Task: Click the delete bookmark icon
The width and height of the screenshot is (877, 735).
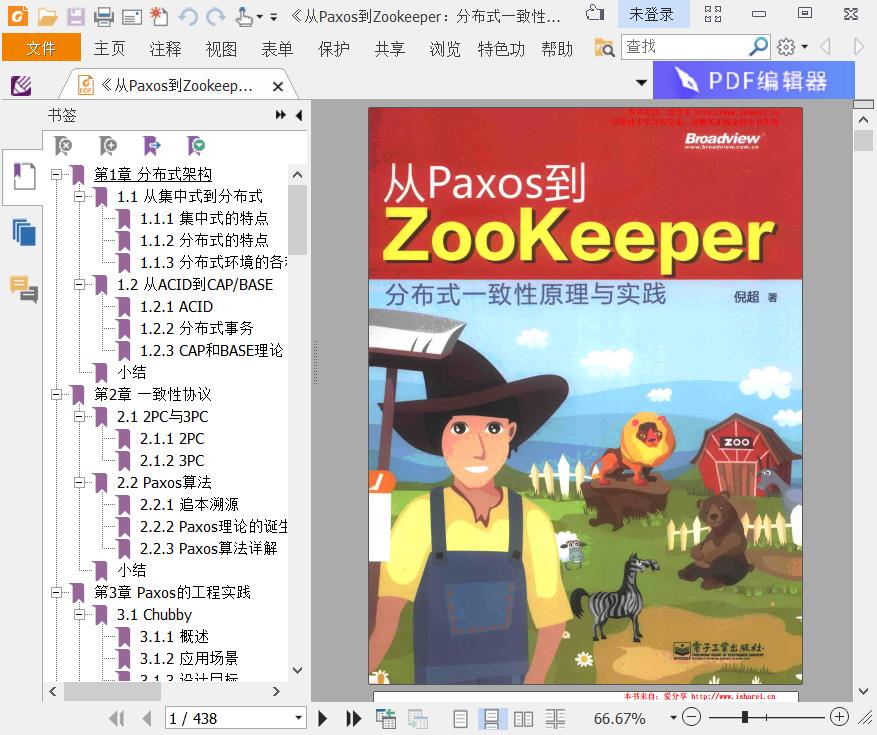Action: 63,145
